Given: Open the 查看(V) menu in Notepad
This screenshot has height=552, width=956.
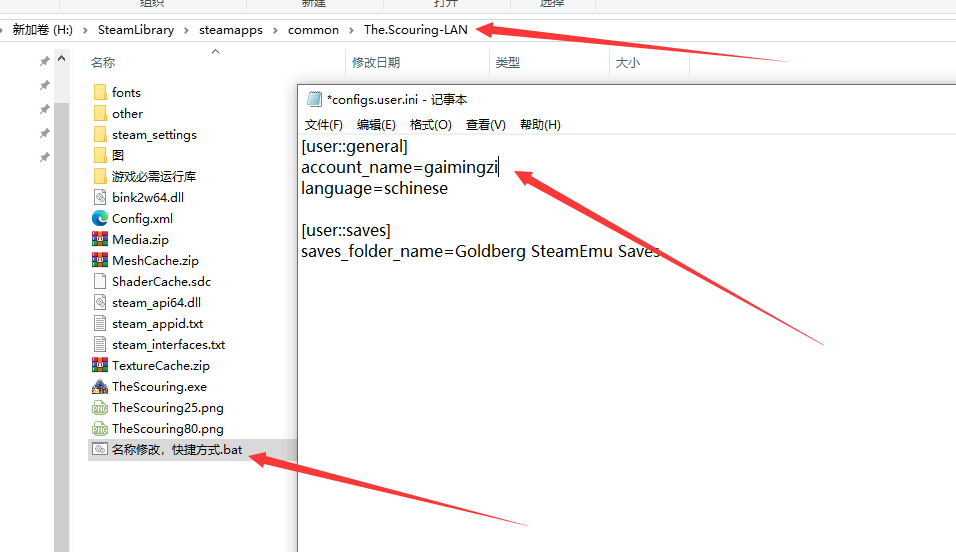Looking at the screenshot, I should 485,125.
